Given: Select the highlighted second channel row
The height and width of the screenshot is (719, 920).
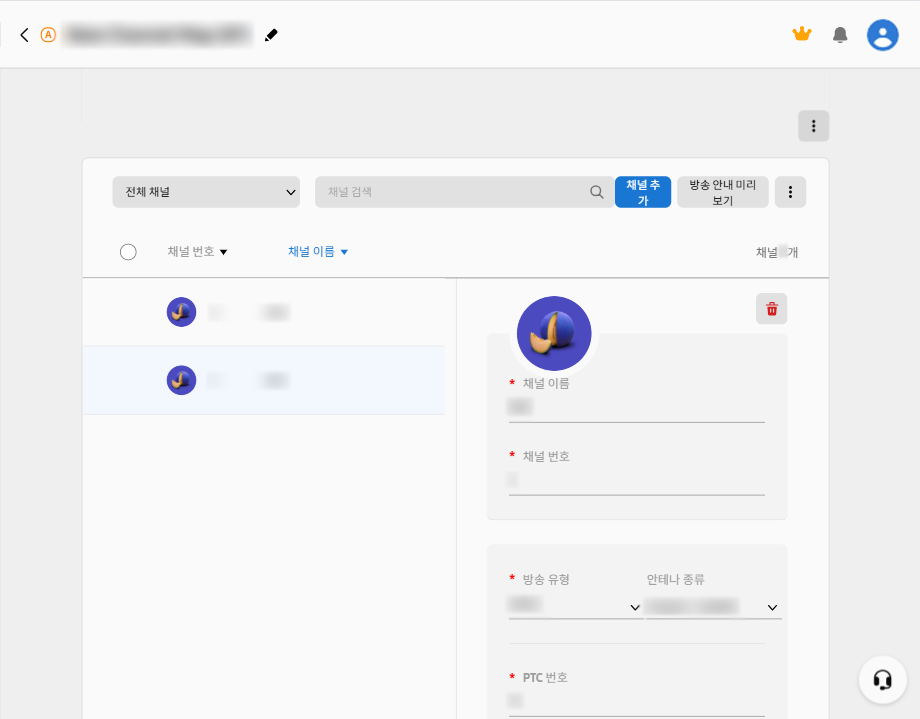Looking at the screenshot, I should pyautogui.click(x=263, y=380).
